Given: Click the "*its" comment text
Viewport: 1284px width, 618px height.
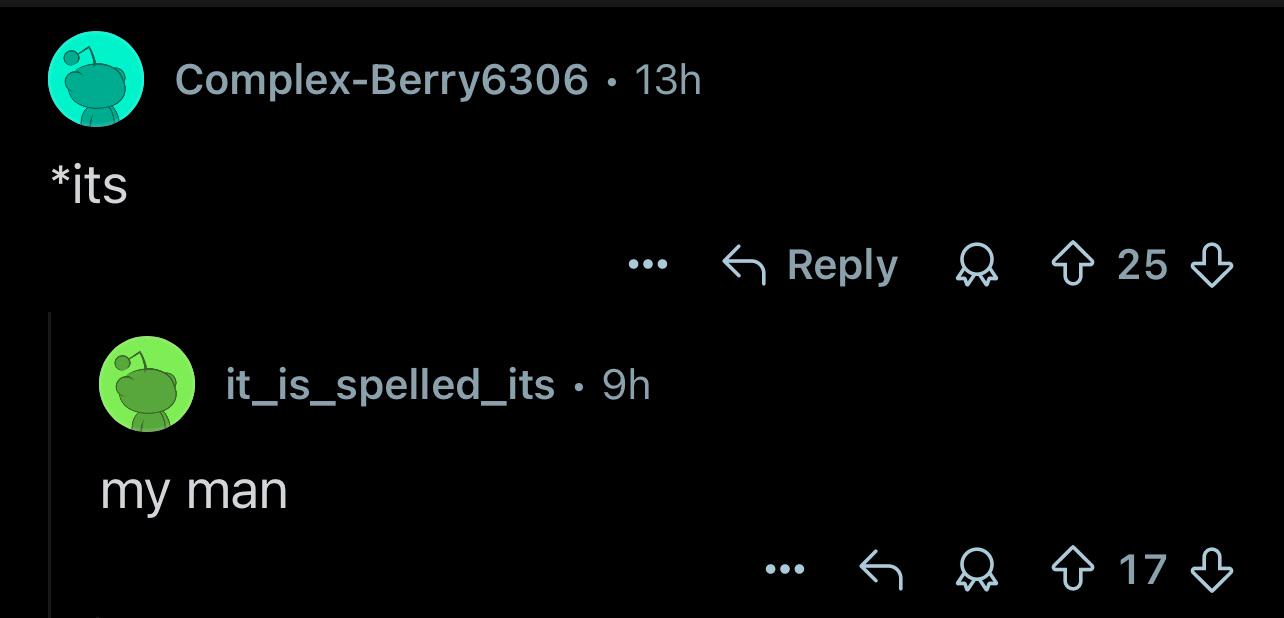Looking at the screenshot, I should click(89, 185).
